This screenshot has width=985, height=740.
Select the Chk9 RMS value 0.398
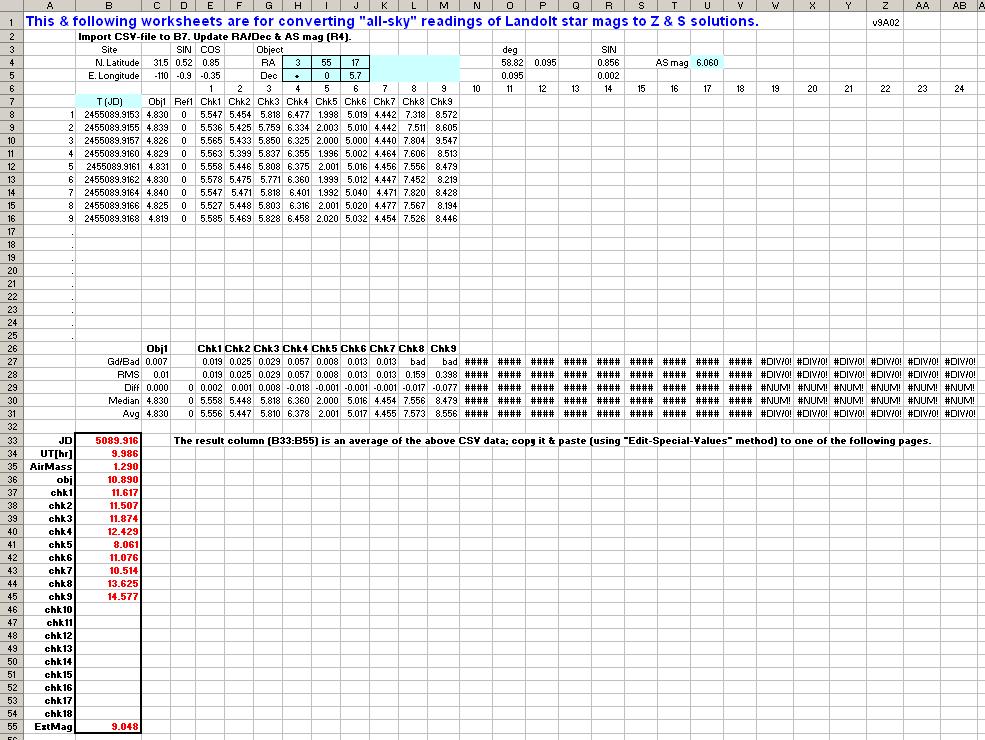coord(446,374)
